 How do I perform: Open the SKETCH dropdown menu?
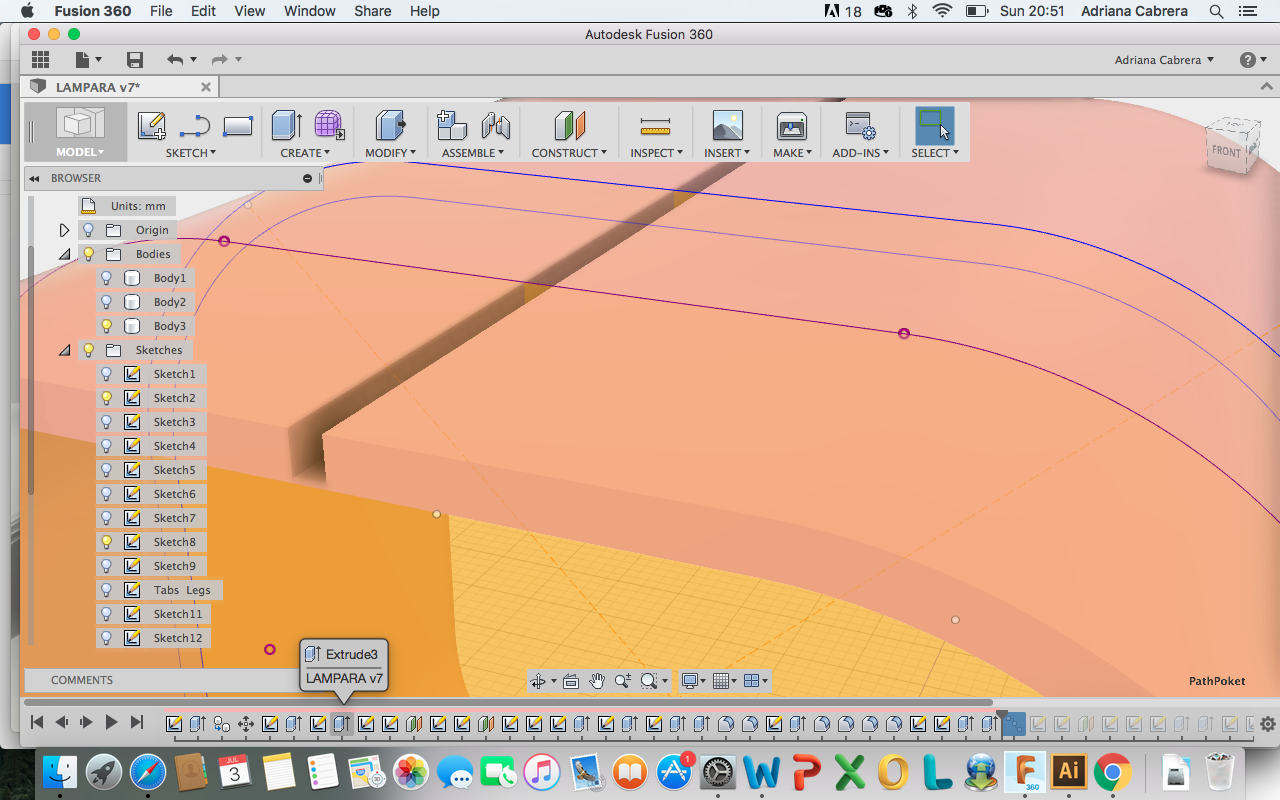tap(191, 153)
